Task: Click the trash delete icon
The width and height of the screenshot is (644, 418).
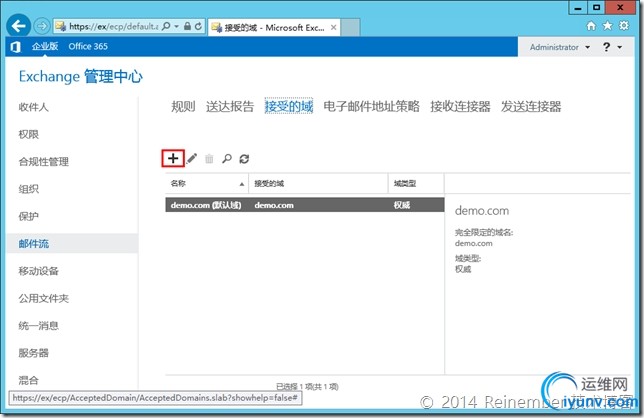Action: tap(209, 158)
